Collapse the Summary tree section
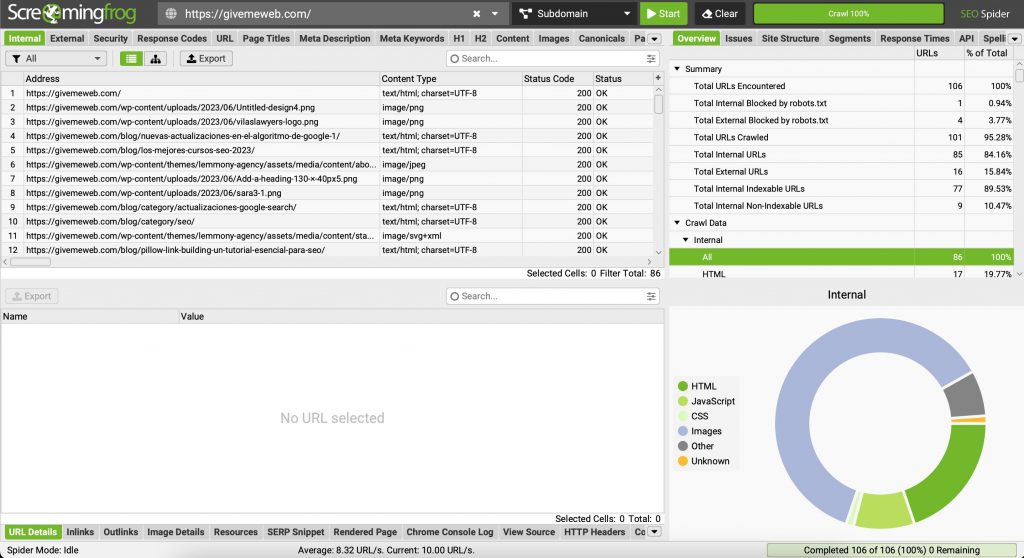The image size is (1024, 558). pos(677,69)
